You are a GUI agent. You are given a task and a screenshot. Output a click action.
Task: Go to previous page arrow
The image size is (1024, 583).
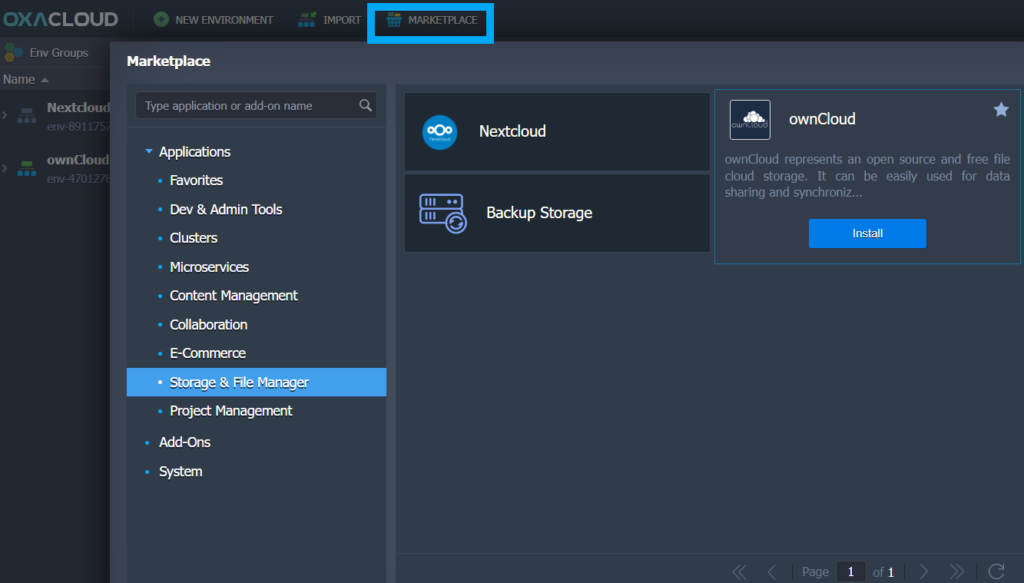click(x=772, y=572)
